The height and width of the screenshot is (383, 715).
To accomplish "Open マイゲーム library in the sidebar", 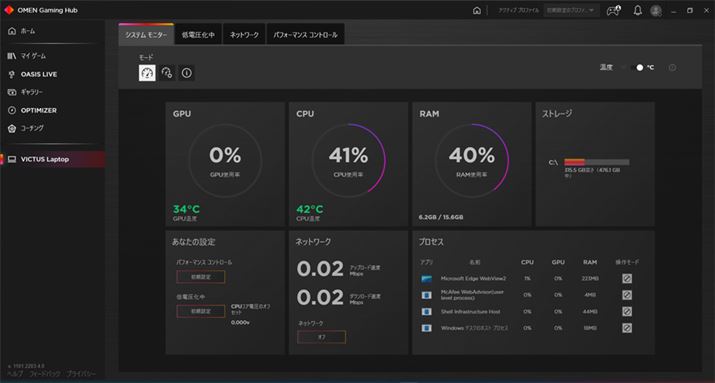I will pyautogui.click(x=27, y=56).
